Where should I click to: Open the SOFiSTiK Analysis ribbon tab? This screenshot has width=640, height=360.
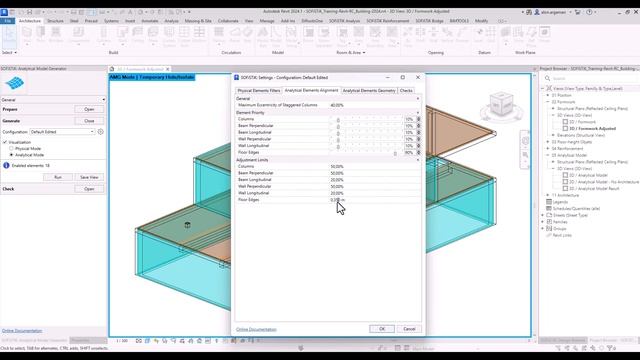344,21
